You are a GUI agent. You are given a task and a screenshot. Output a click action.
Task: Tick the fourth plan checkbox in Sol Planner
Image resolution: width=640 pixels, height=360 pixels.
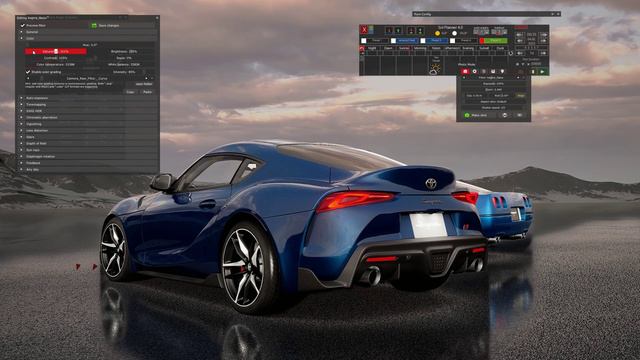pos(452,41)
